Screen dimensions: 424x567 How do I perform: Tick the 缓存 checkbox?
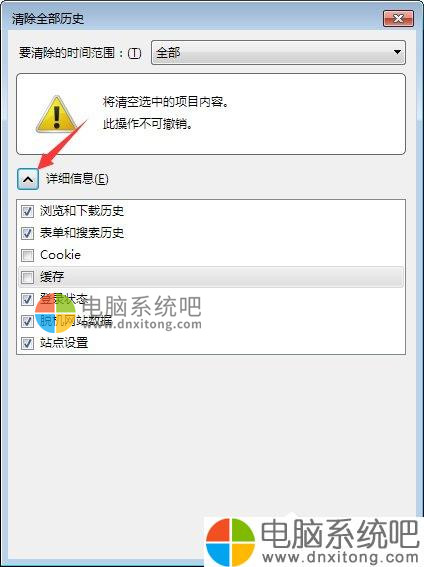[27, 277]
